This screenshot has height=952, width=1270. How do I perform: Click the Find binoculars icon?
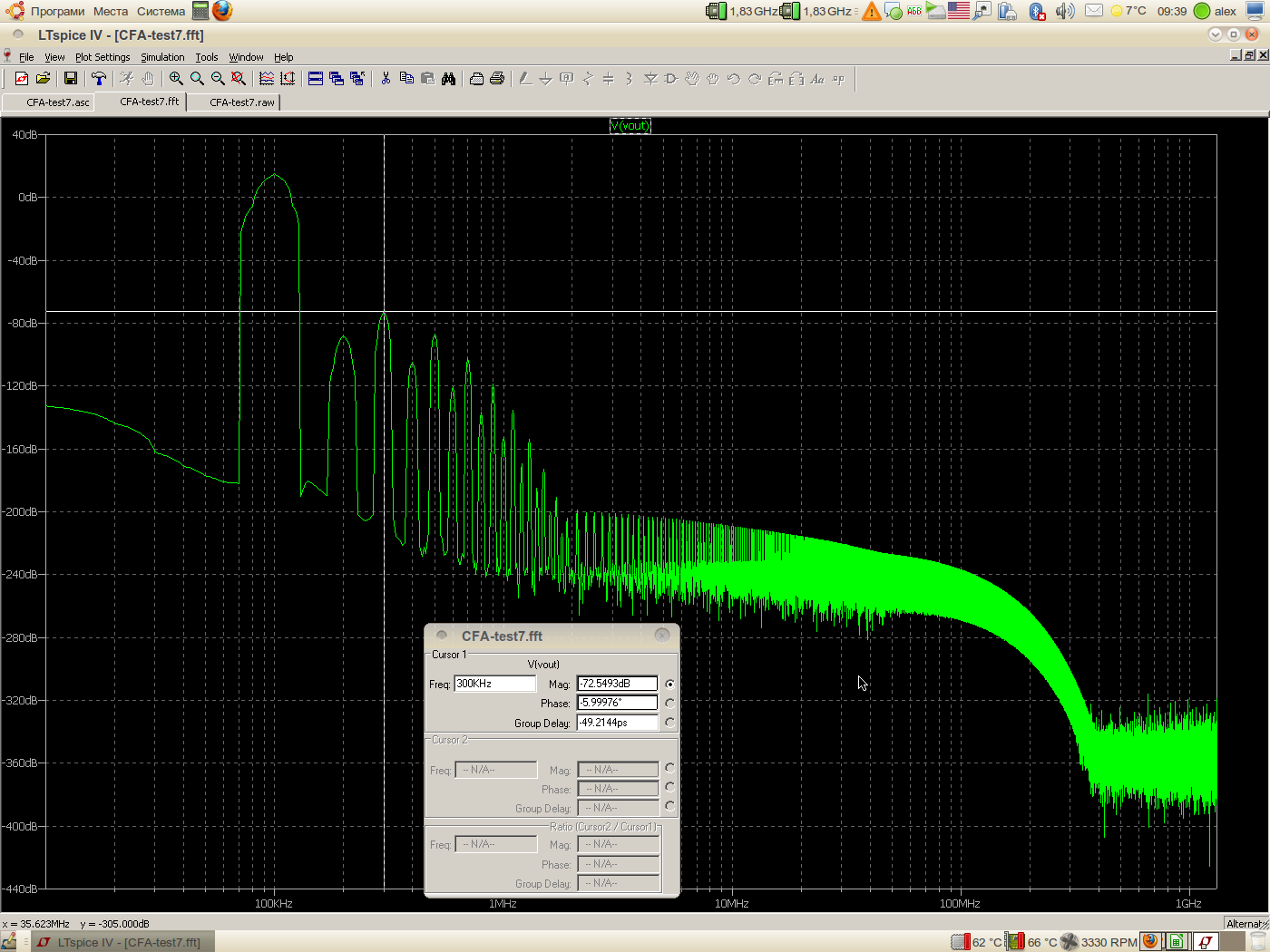pyautogui.click(x=448, y=79)
